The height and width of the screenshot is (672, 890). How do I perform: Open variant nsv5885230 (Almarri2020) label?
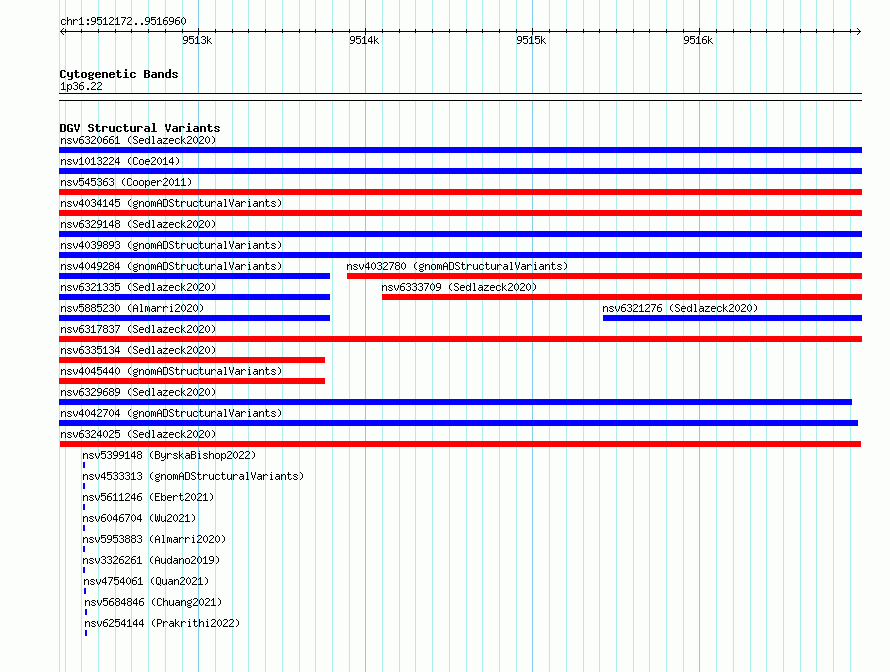(x=132, y=308)
